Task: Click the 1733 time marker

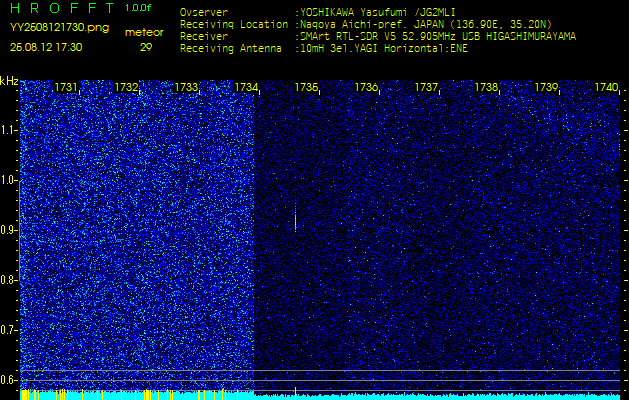Action: click(x=186, y=87)
